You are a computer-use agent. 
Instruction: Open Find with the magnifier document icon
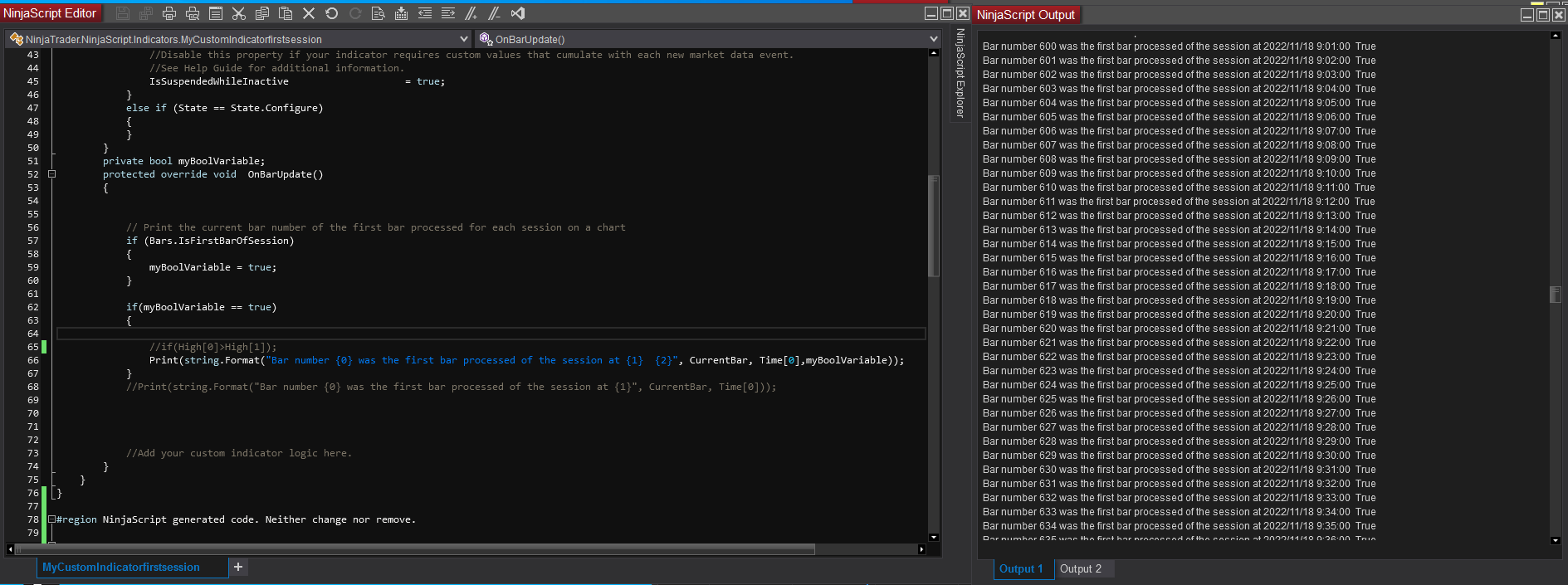pyautogui.click(x=379, y=13)
